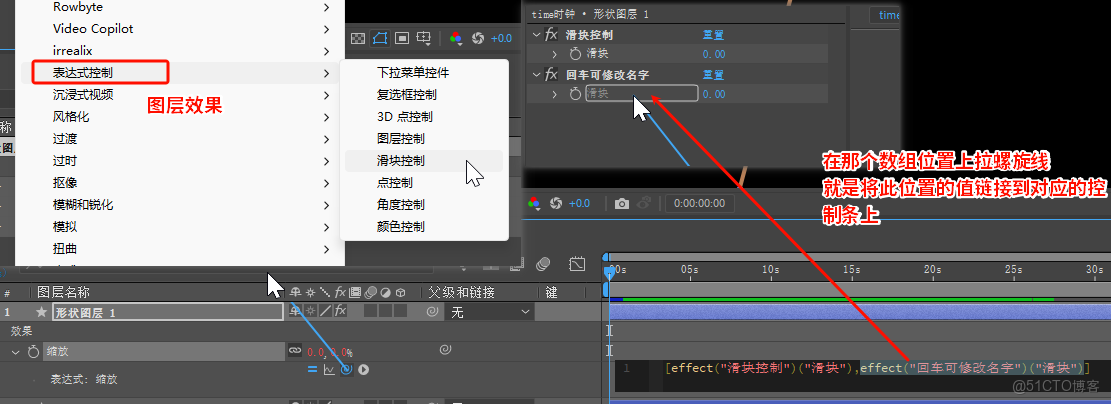Open show channel icon beside the snapshot camera
1111x404 pixels.
pos(535,203)
